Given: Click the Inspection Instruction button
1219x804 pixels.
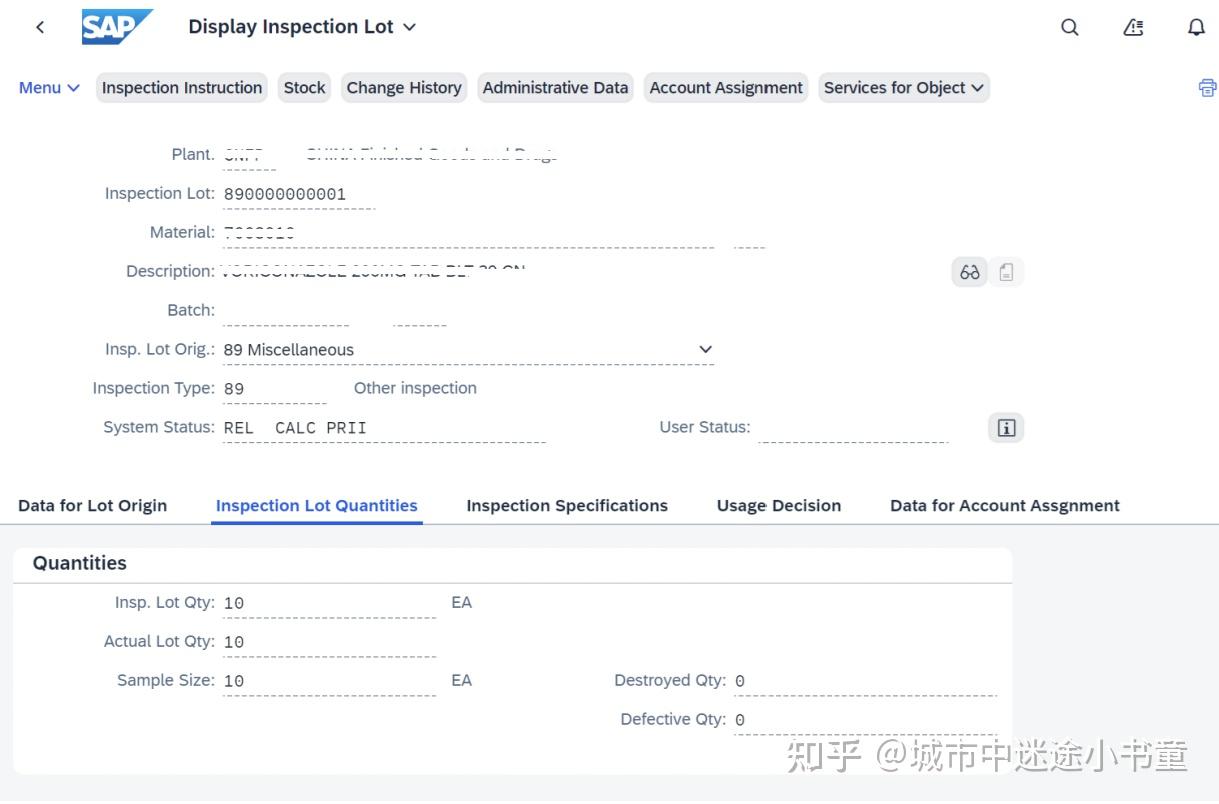Looking at the screenshot, I should [182, 88].
